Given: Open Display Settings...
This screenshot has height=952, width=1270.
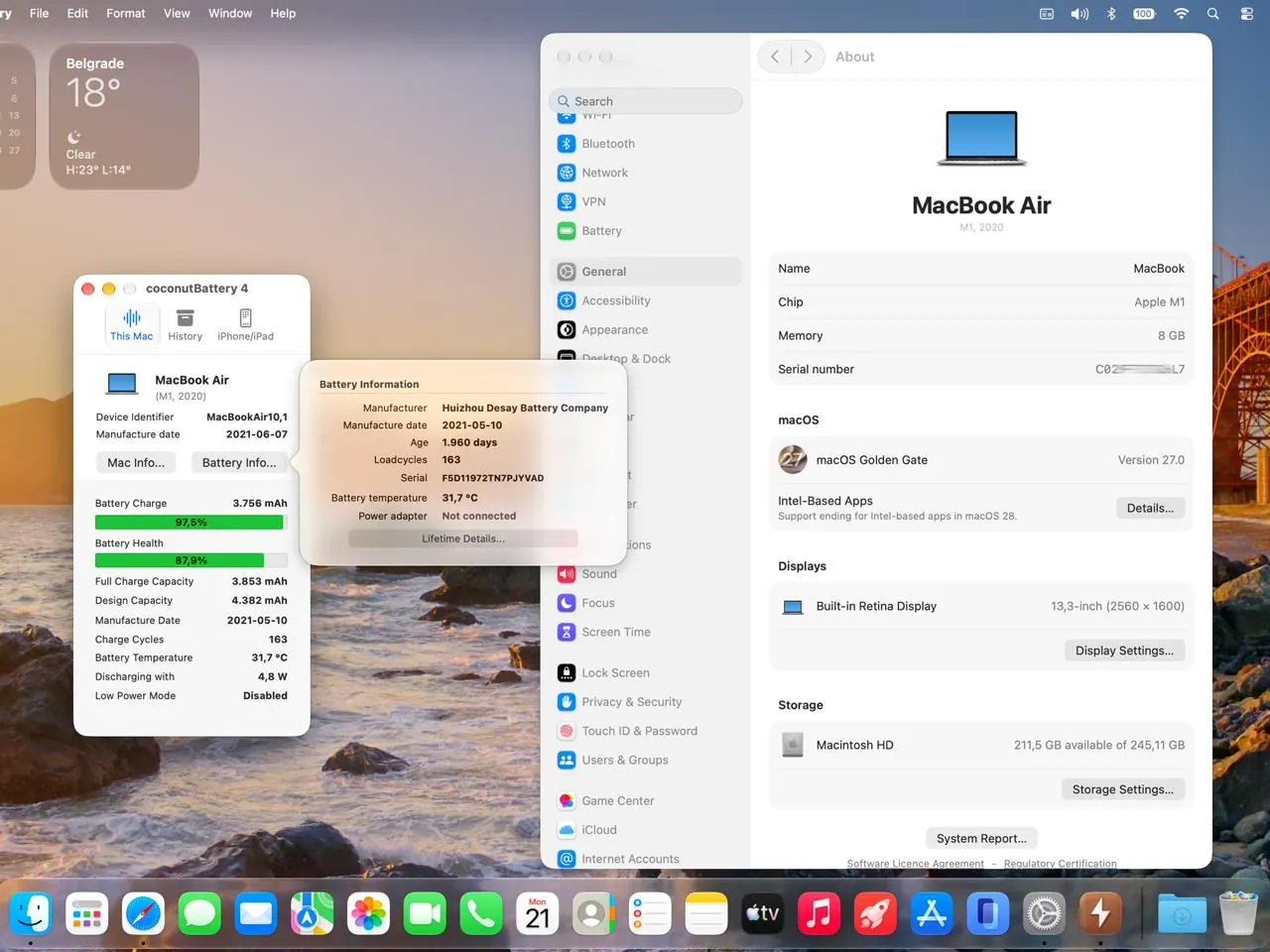Looking at the screenshot, I should [x=1124, y=651].
